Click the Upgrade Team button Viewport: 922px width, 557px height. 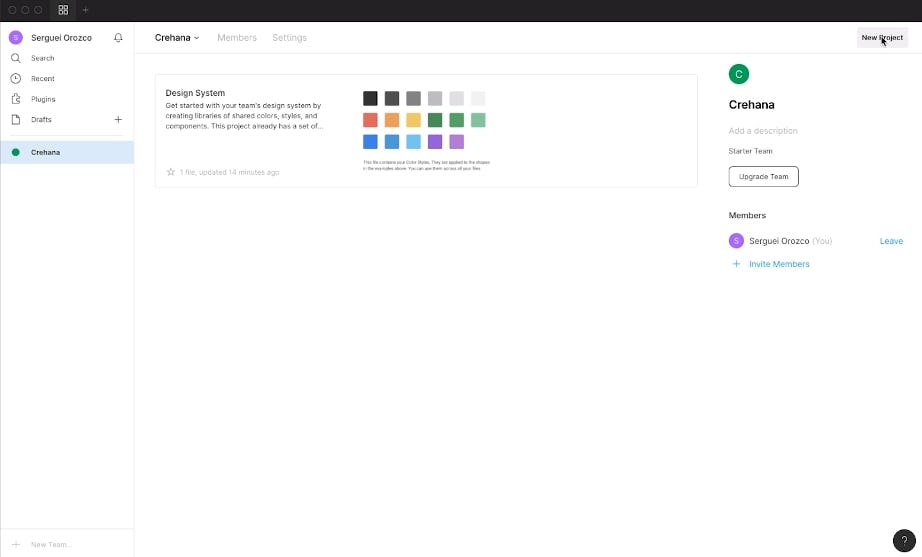pos(763,177)
